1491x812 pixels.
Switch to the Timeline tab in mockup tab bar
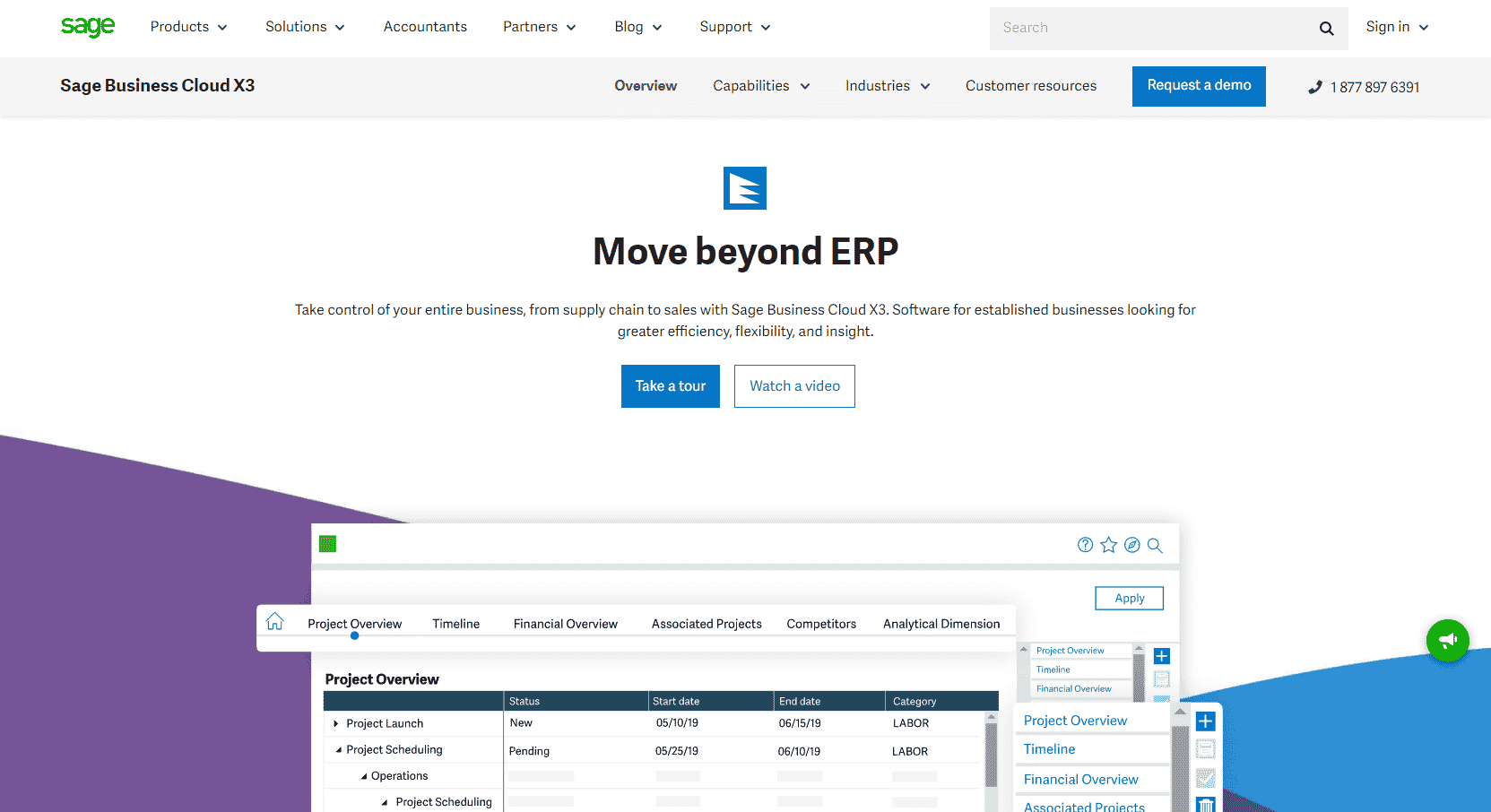tap(455, 624)
